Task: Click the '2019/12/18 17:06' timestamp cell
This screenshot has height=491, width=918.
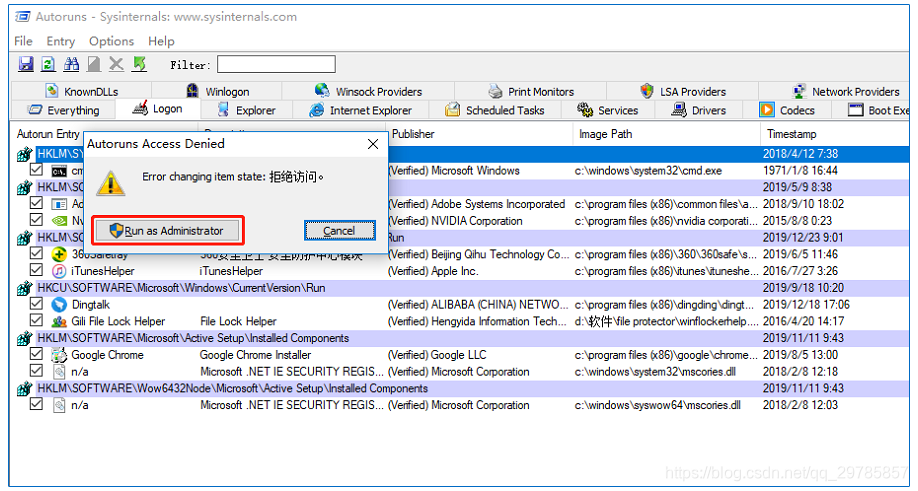Action: coord(806,304)
